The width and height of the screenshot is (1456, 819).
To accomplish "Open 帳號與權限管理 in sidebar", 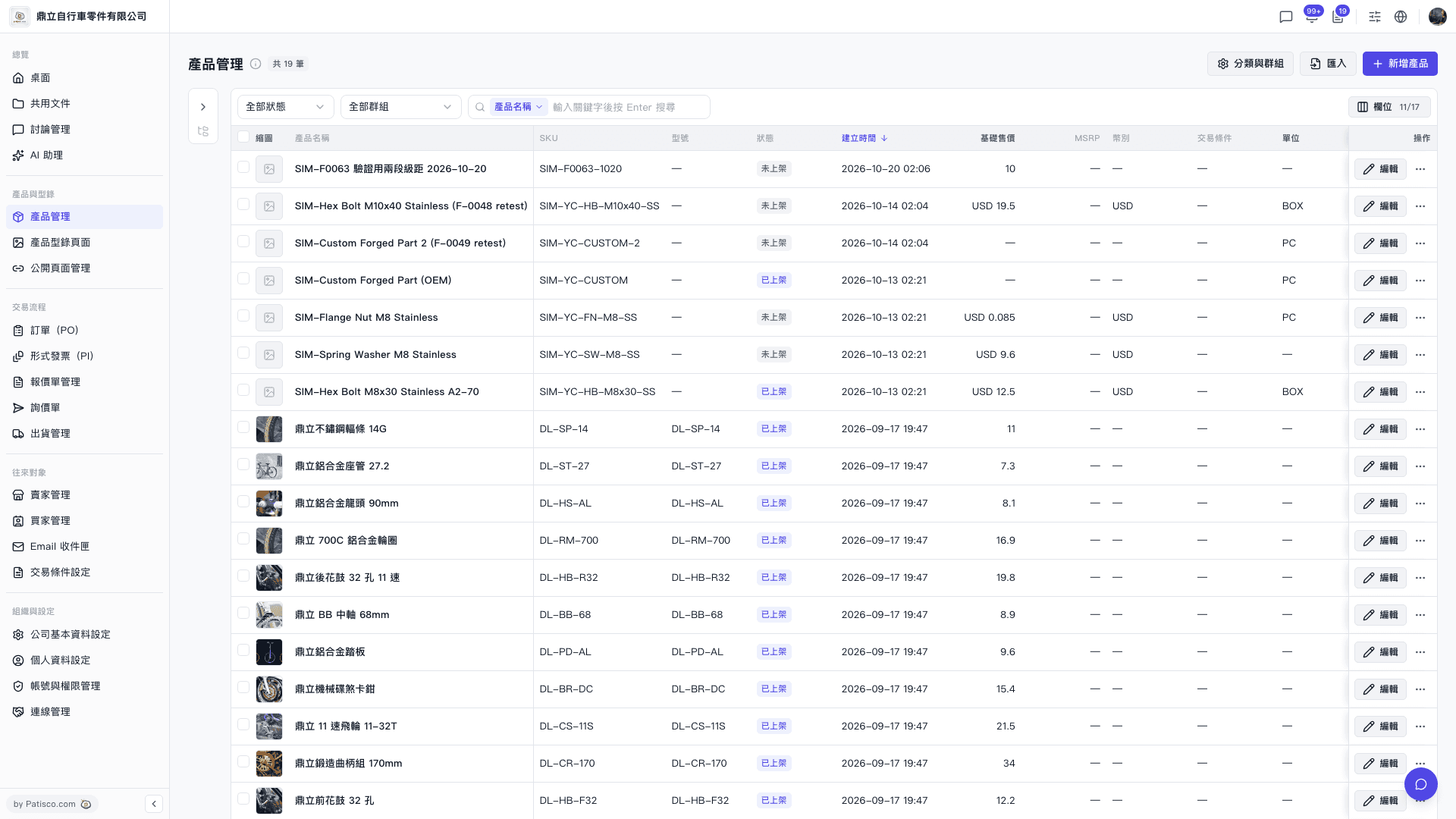I will point(84,686).
